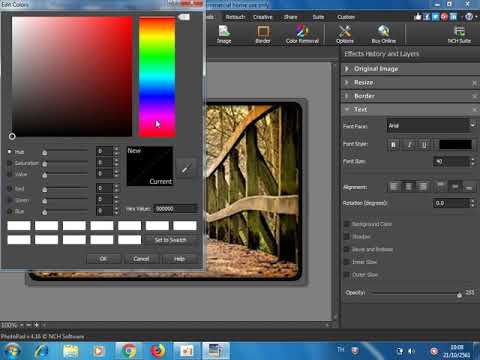Open the NCH Suite icon
Screen dimensions: 480x360
pos(459,34)
